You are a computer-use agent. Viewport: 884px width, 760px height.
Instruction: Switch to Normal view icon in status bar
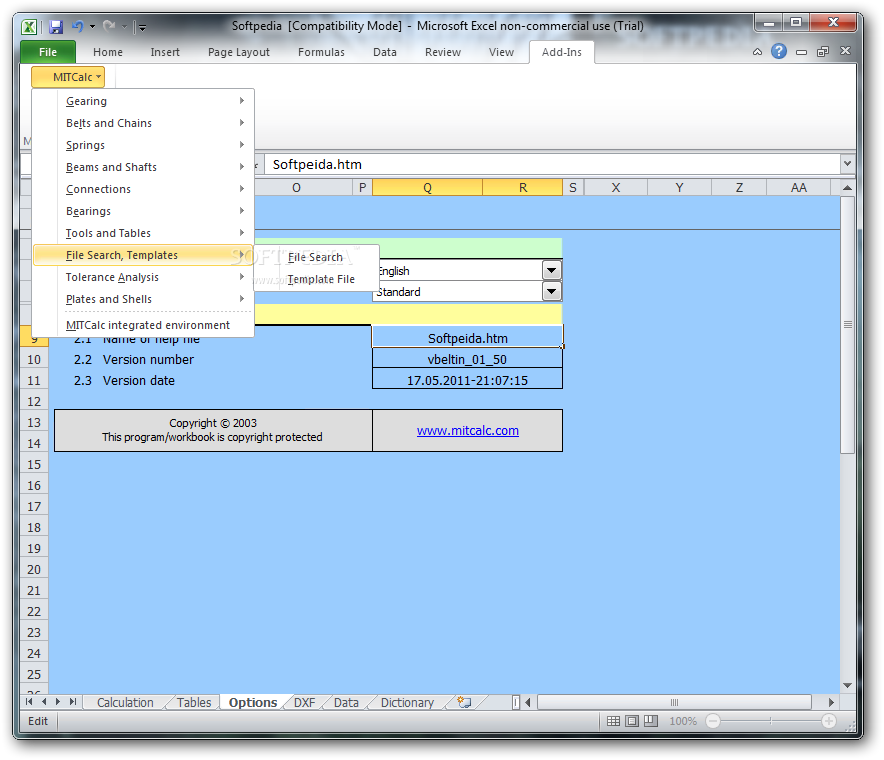tap(613, 721)
